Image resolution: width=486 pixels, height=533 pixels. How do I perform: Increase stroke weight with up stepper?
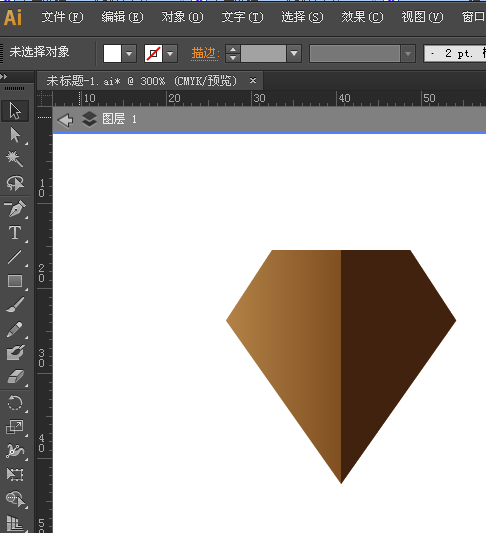click(x=233, y=49)
